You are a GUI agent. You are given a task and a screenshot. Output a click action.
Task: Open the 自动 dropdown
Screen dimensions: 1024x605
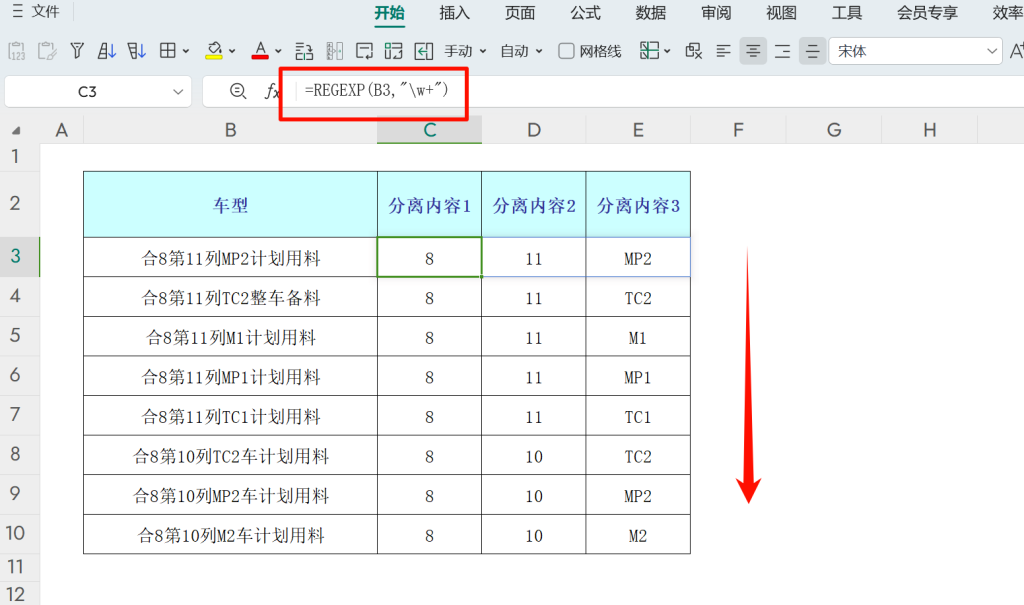point(521,51)
